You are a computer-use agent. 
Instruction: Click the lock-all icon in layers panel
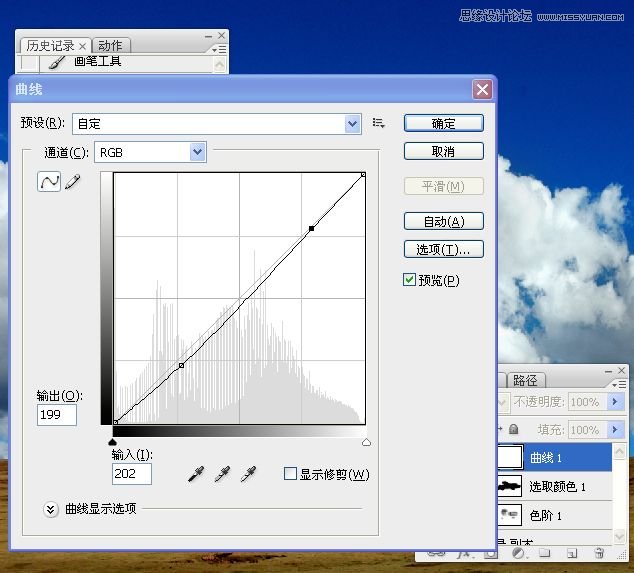click(514, 429)
